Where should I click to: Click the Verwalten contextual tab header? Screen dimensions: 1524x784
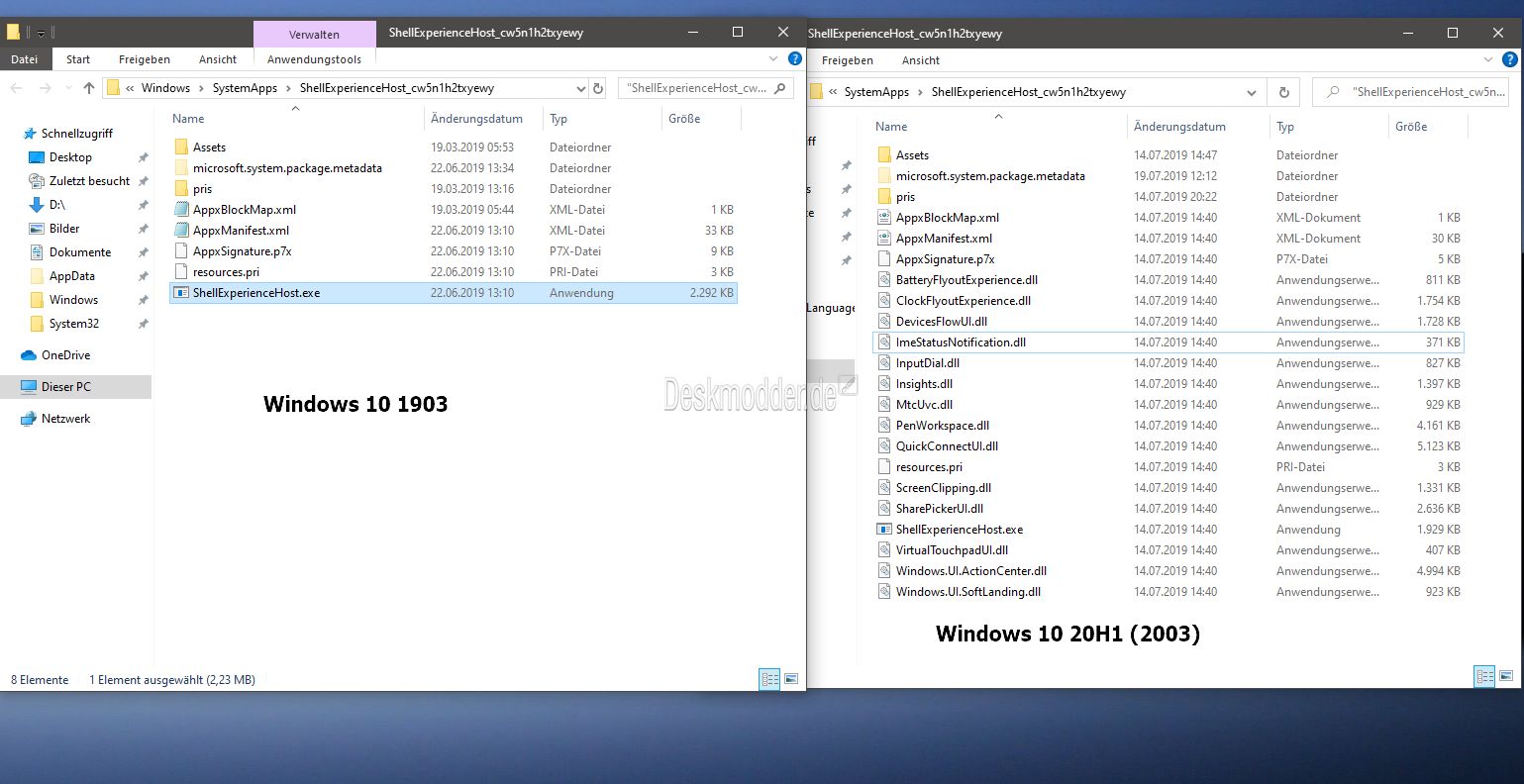315,35
